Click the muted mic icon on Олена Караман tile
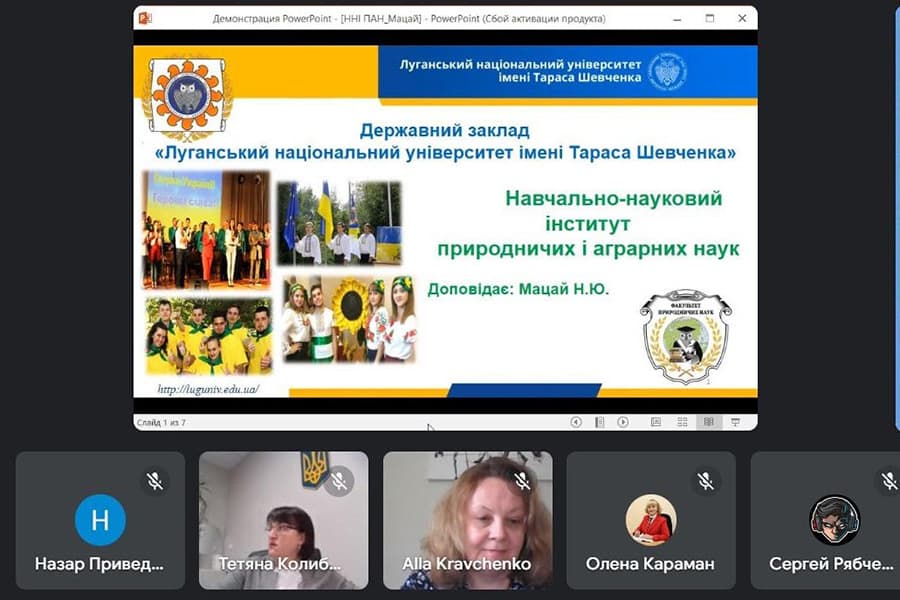 [x=706, y=481]
